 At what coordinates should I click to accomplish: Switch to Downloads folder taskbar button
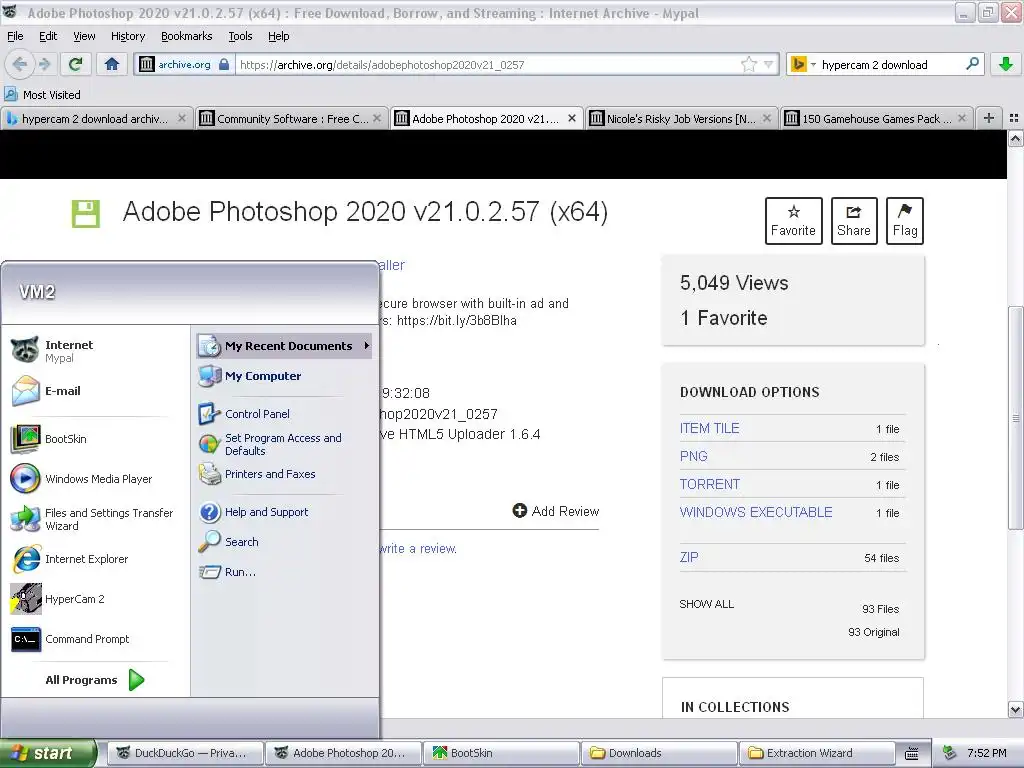pyautogui.click(x=659, y=753)
